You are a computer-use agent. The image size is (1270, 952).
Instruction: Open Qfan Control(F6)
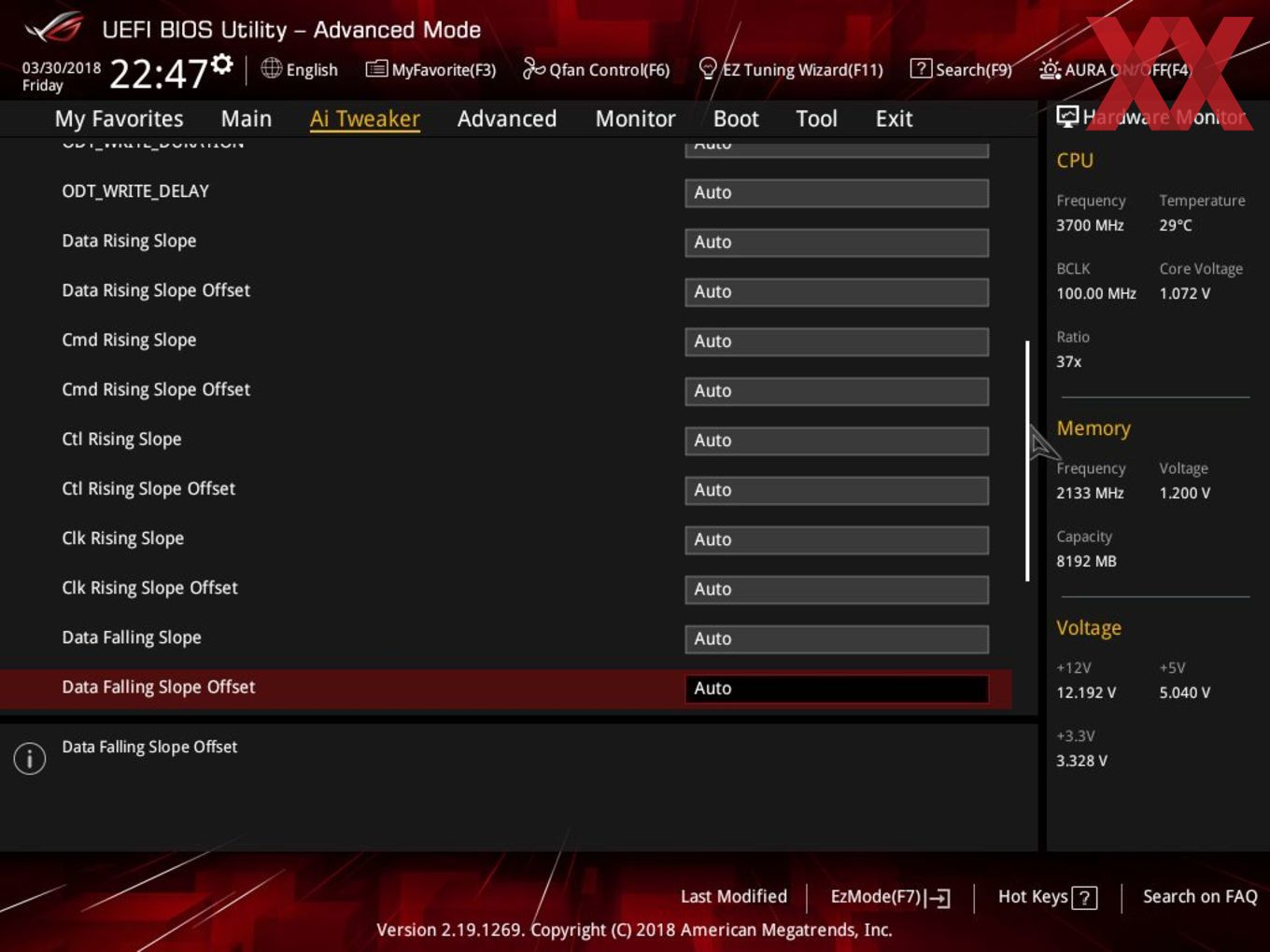[x=596, y=70]
